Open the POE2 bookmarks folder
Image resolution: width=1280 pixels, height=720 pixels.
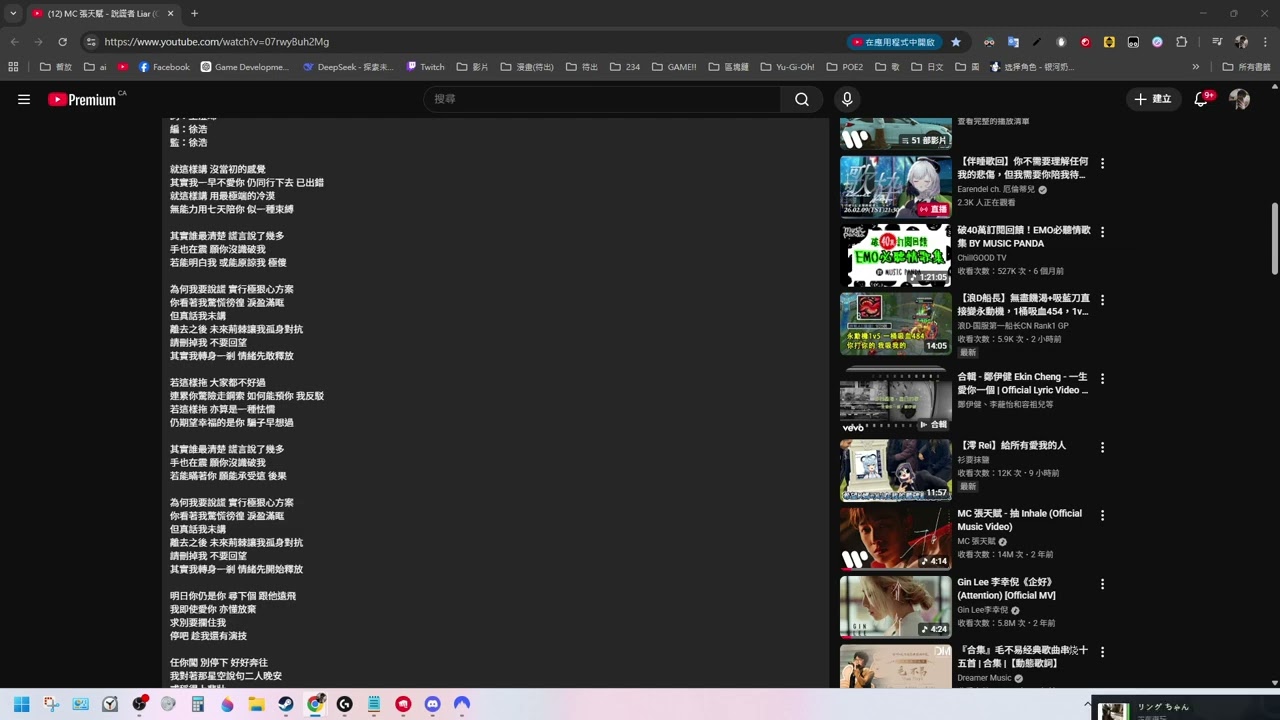(844, 67)
